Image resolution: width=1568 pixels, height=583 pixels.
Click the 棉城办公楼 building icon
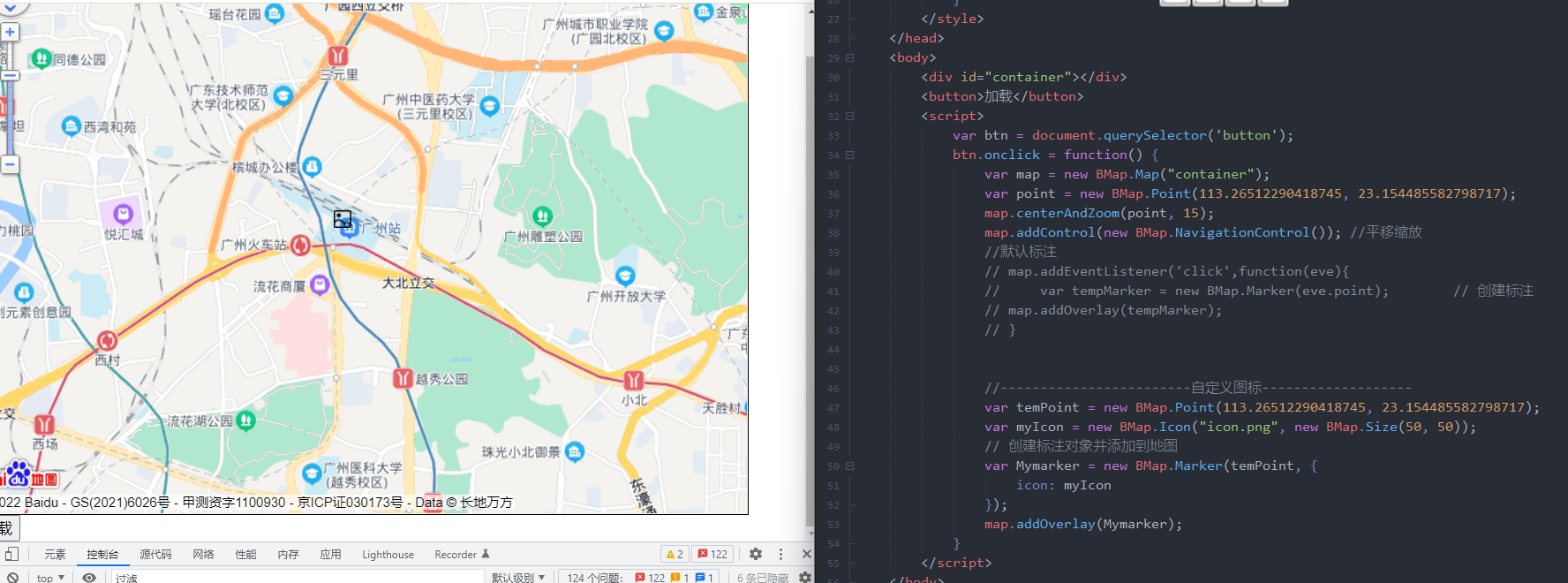(x=312, y=165)
